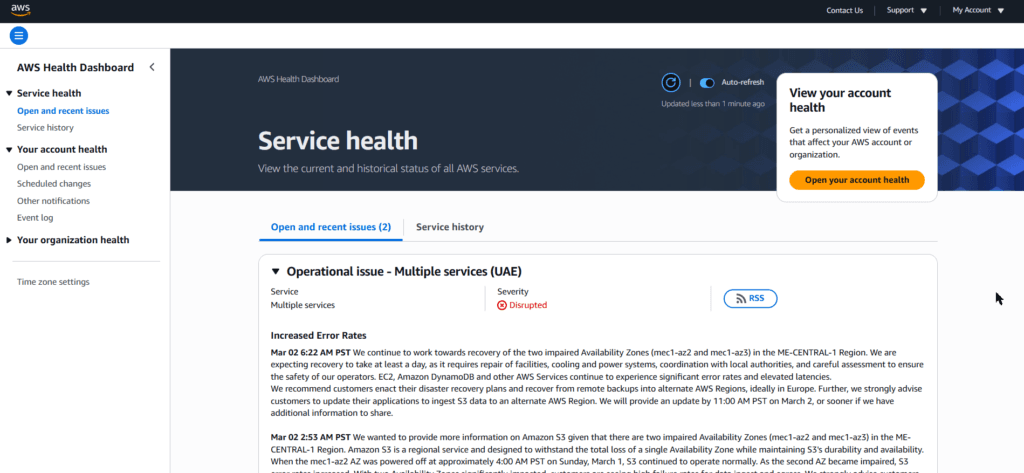Viewport: 1024px width, 473px height.
Task: Click Contact Us in the top bar
Action: coord(844,10)
